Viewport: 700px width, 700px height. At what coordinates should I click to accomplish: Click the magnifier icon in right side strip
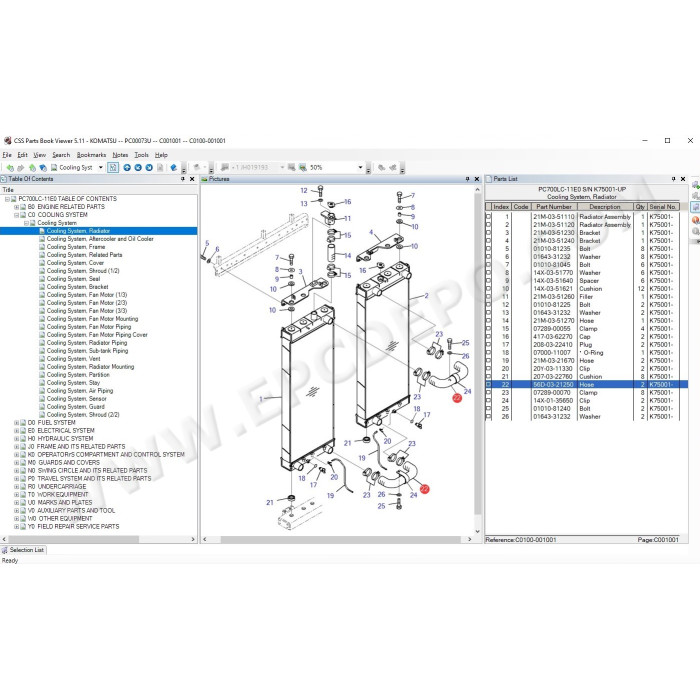[696, 231]
